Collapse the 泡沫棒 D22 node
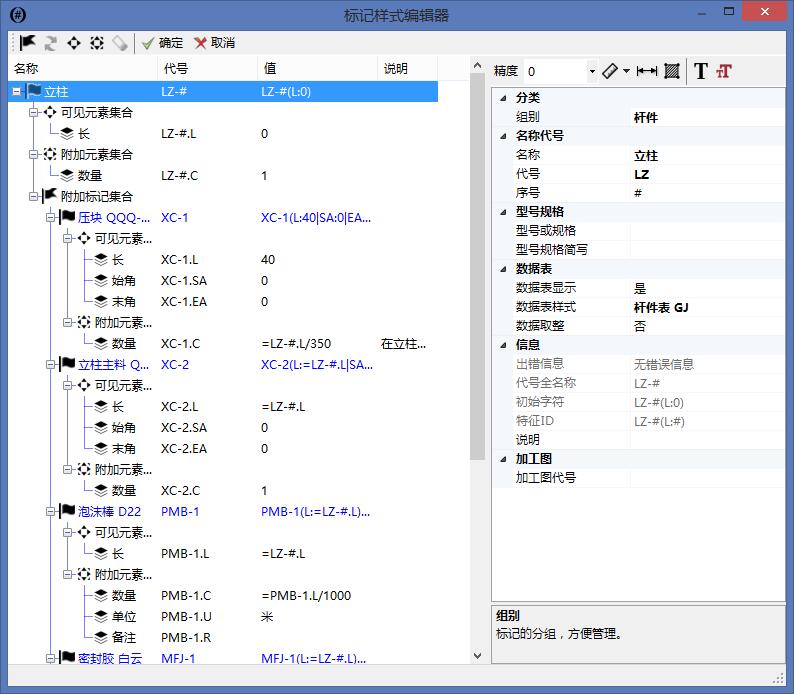The image size is (794, 694). point(50,511)
